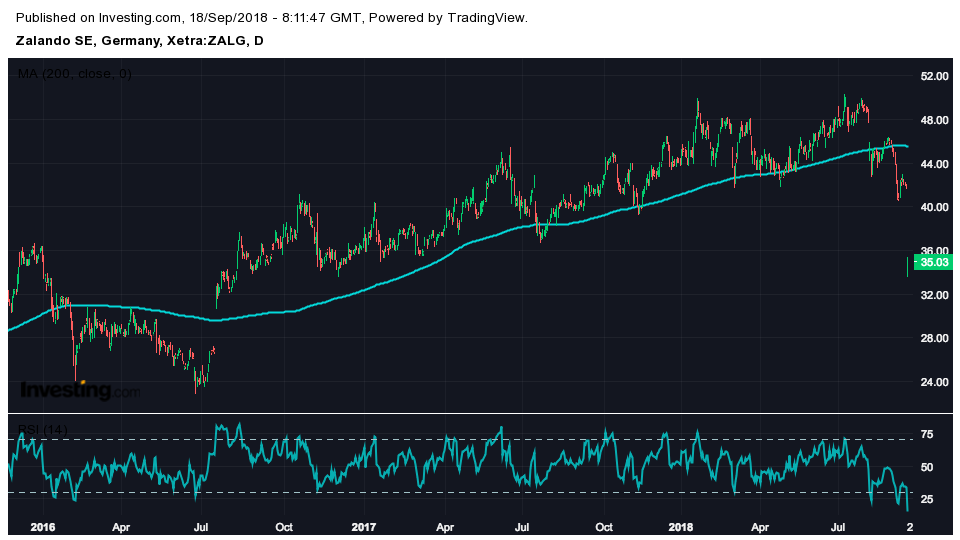This screenshot has height=540, width=960.
Task: Click the 24.00 price axis label
Action: [x=934, y=382]
